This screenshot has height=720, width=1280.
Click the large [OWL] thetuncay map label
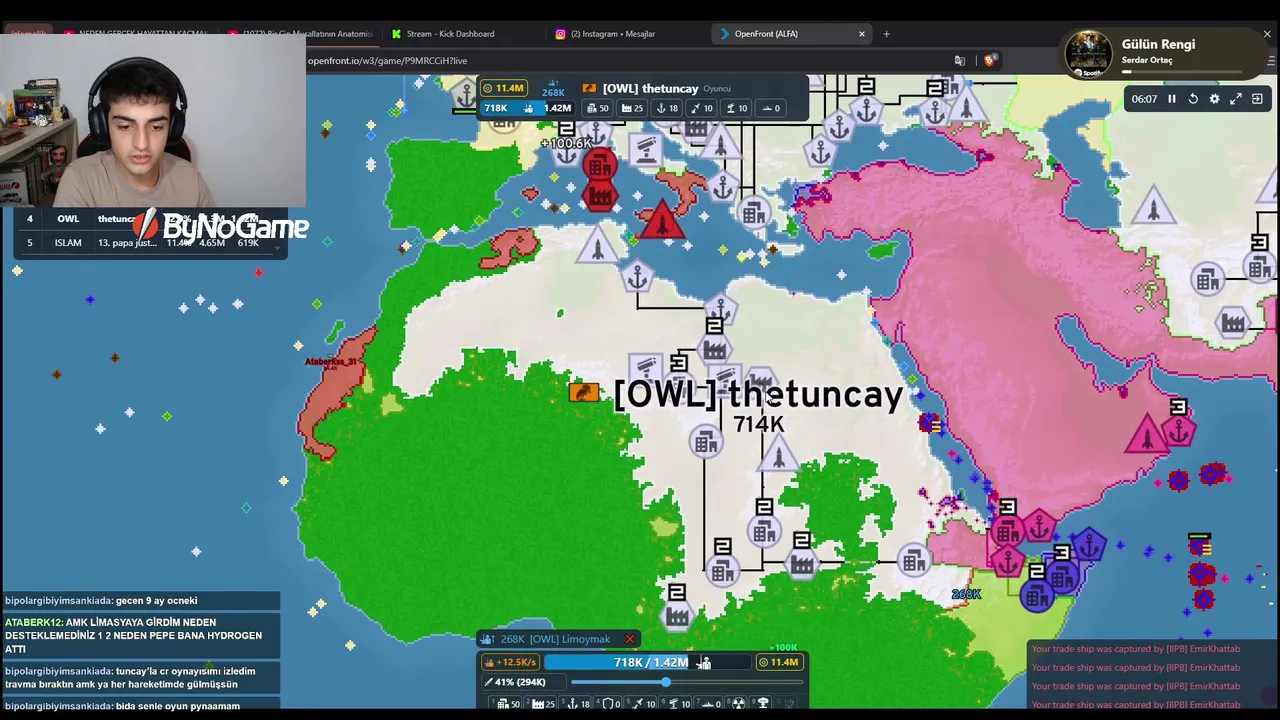coord(759,394)
